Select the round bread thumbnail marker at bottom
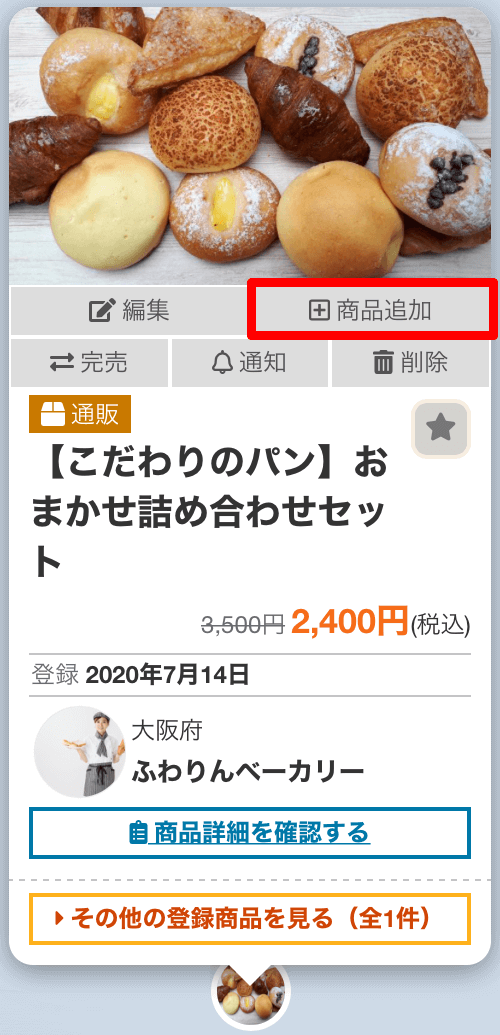This screenshot has height=1035, width=500. tap(250, 997)
